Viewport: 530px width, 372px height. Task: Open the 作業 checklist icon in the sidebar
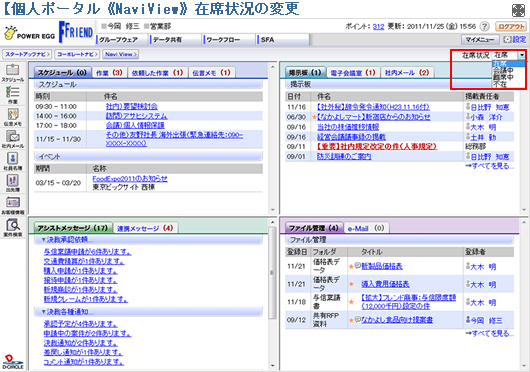(13, 95)
